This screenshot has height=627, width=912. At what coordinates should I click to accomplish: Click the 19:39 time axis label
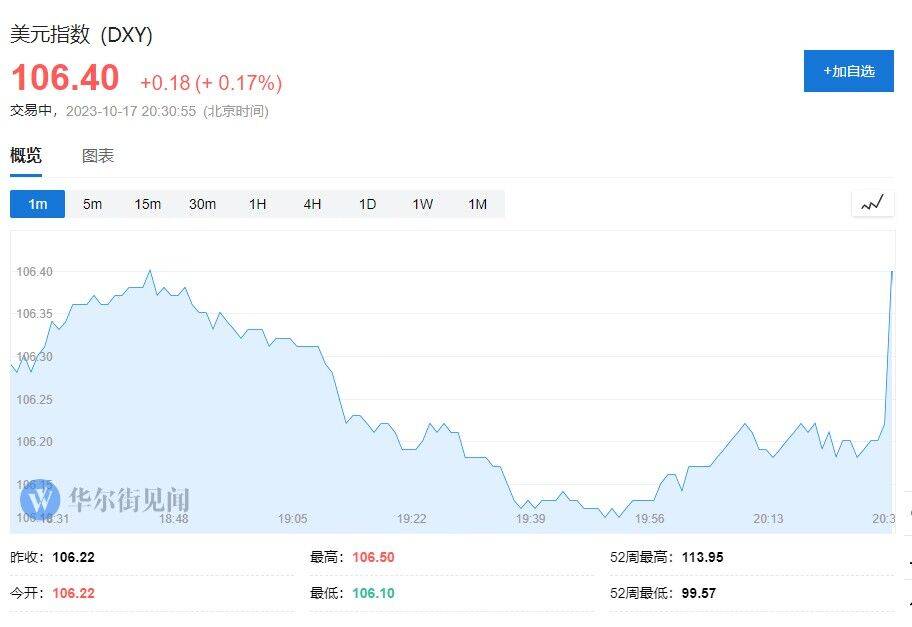530,519
